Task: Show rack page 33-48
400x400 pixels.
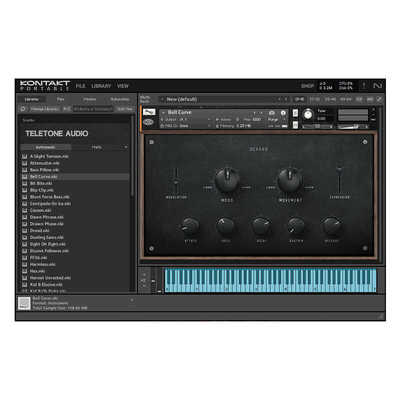Action: coord(330,99)
